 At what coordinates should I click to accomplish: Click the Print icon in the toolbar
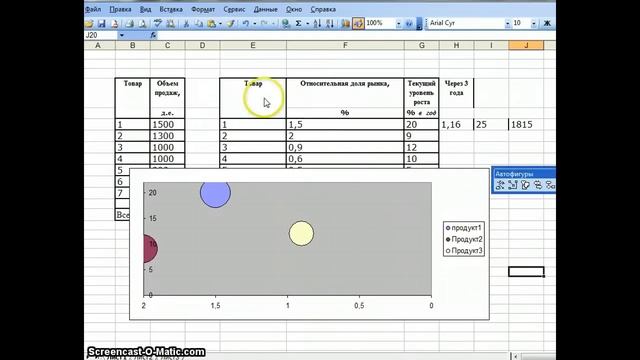(129, 24)
